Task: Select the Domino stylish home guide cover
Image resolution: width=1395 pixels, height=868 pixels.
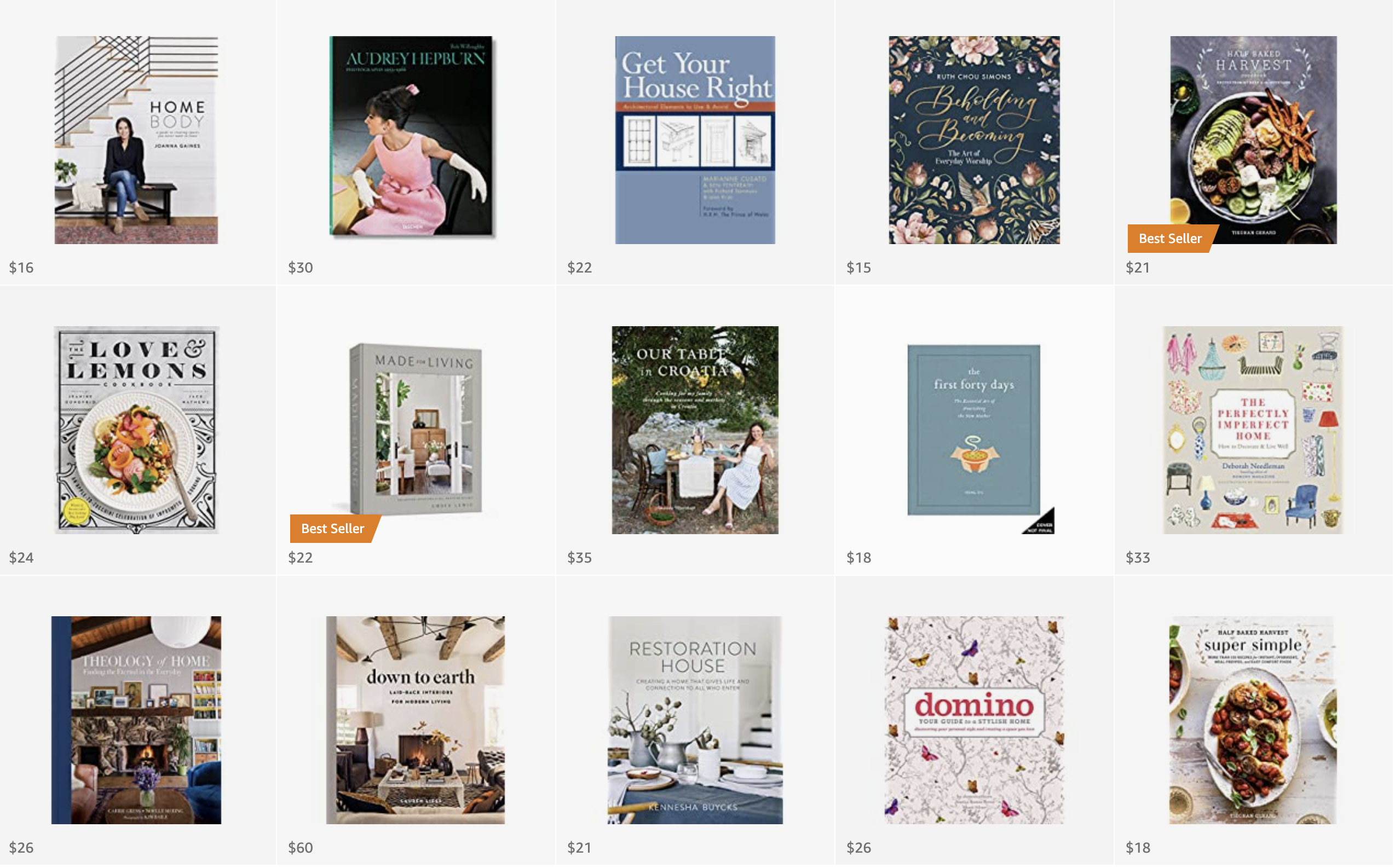Action: click(x=975, y=721)
